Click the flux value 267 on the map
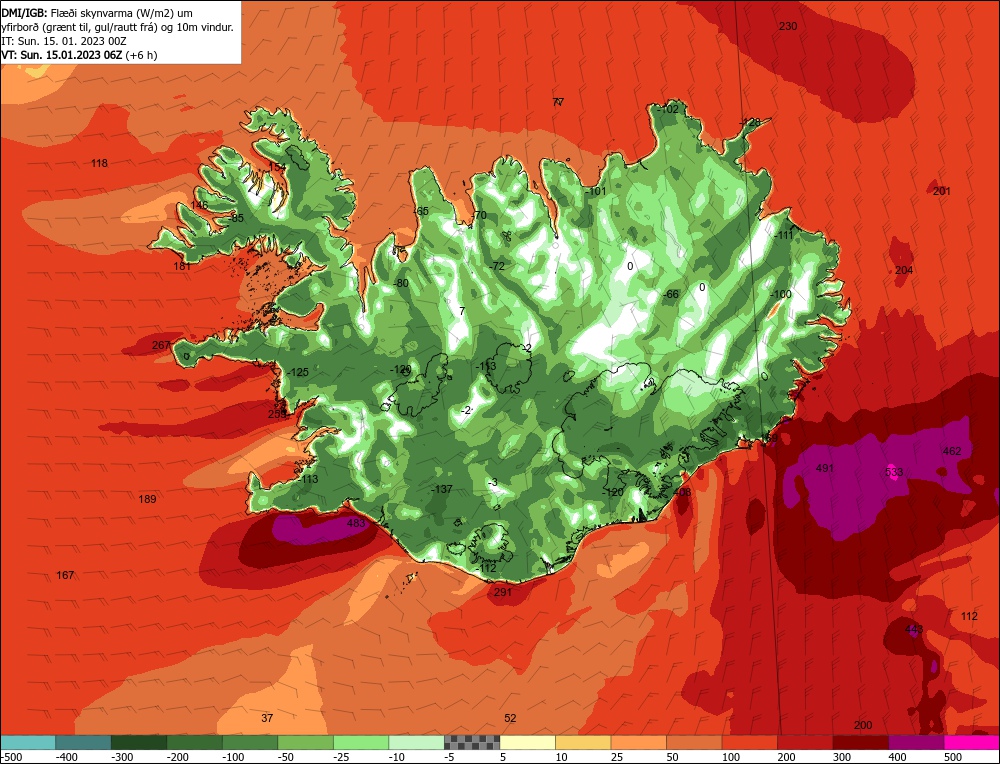This screenshot has width=1000, height=764. point(161,346)
